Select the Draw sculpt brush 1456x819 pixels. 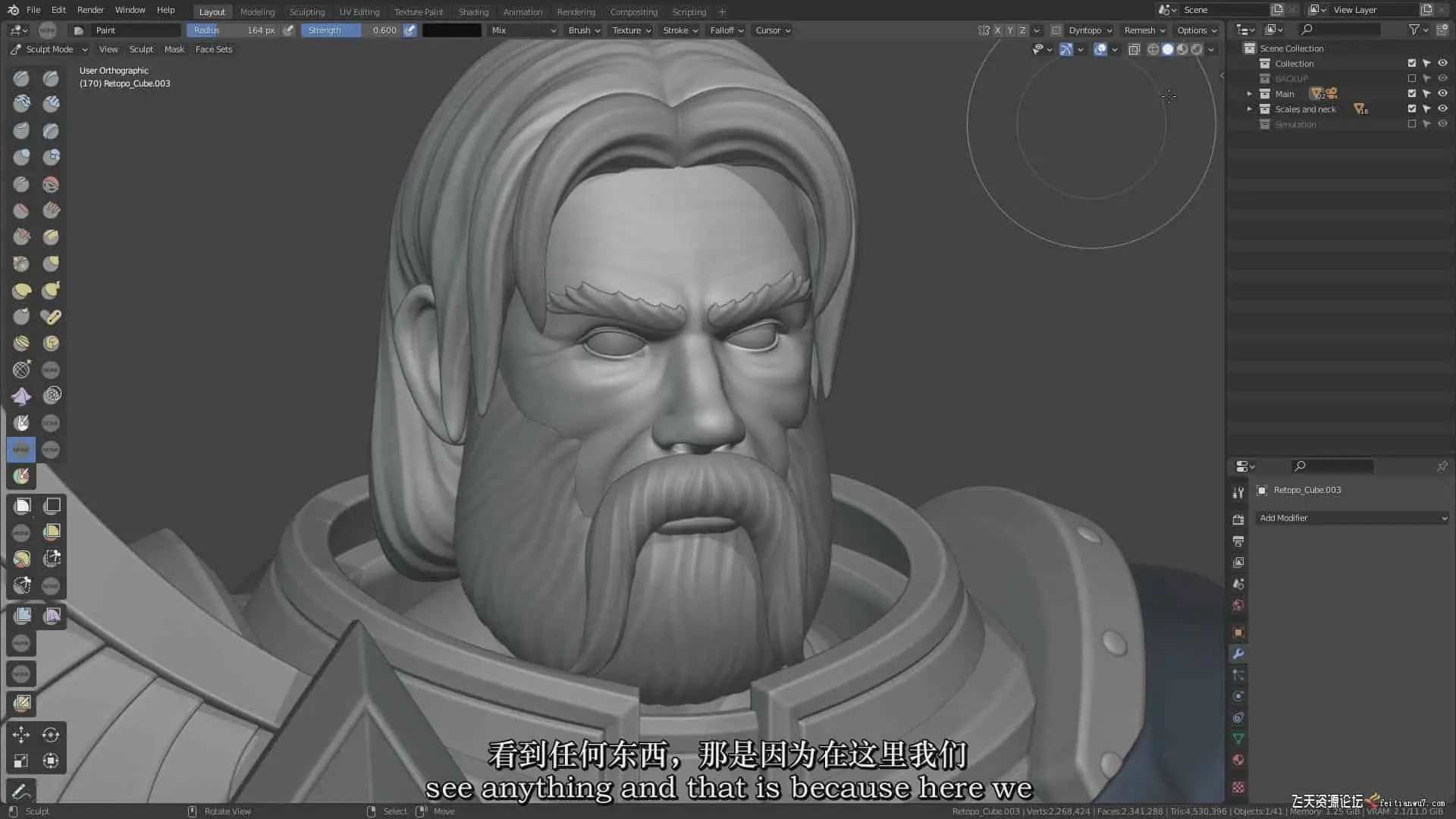(x=21, y=78)
